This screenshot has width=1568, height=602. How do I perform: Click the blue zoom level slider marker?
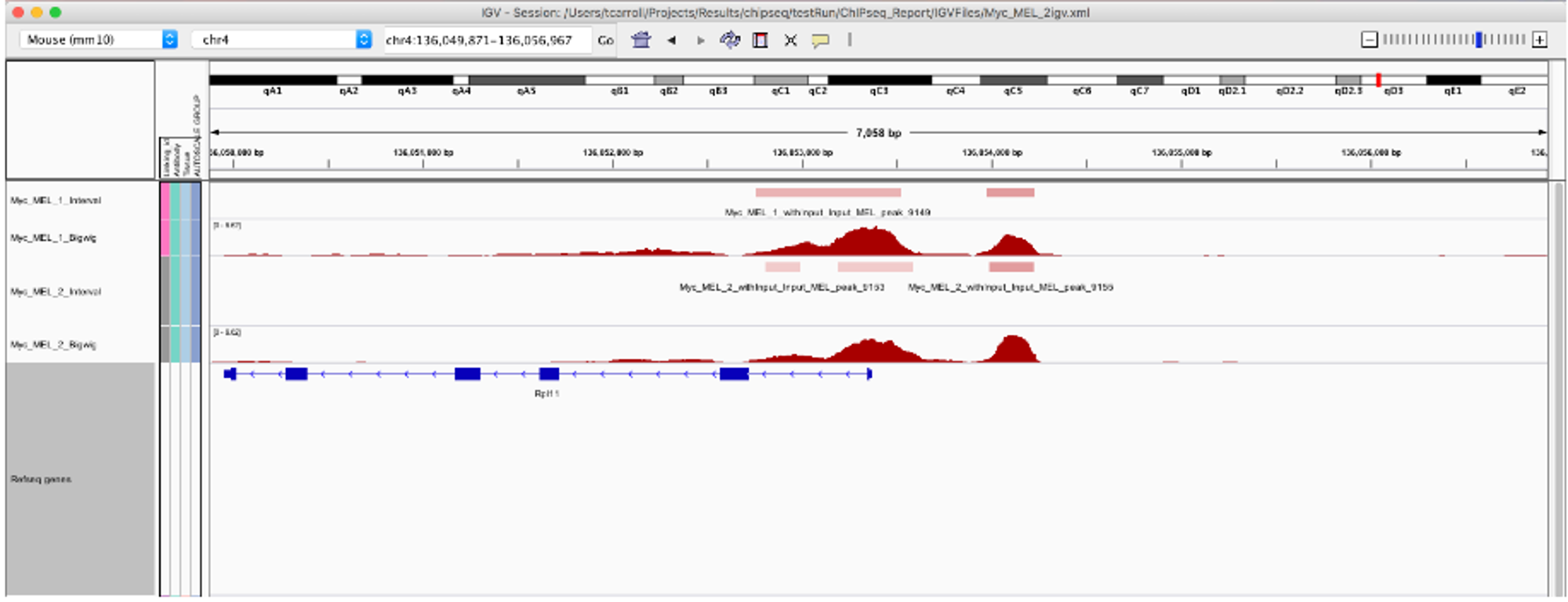pos(1479,39)
